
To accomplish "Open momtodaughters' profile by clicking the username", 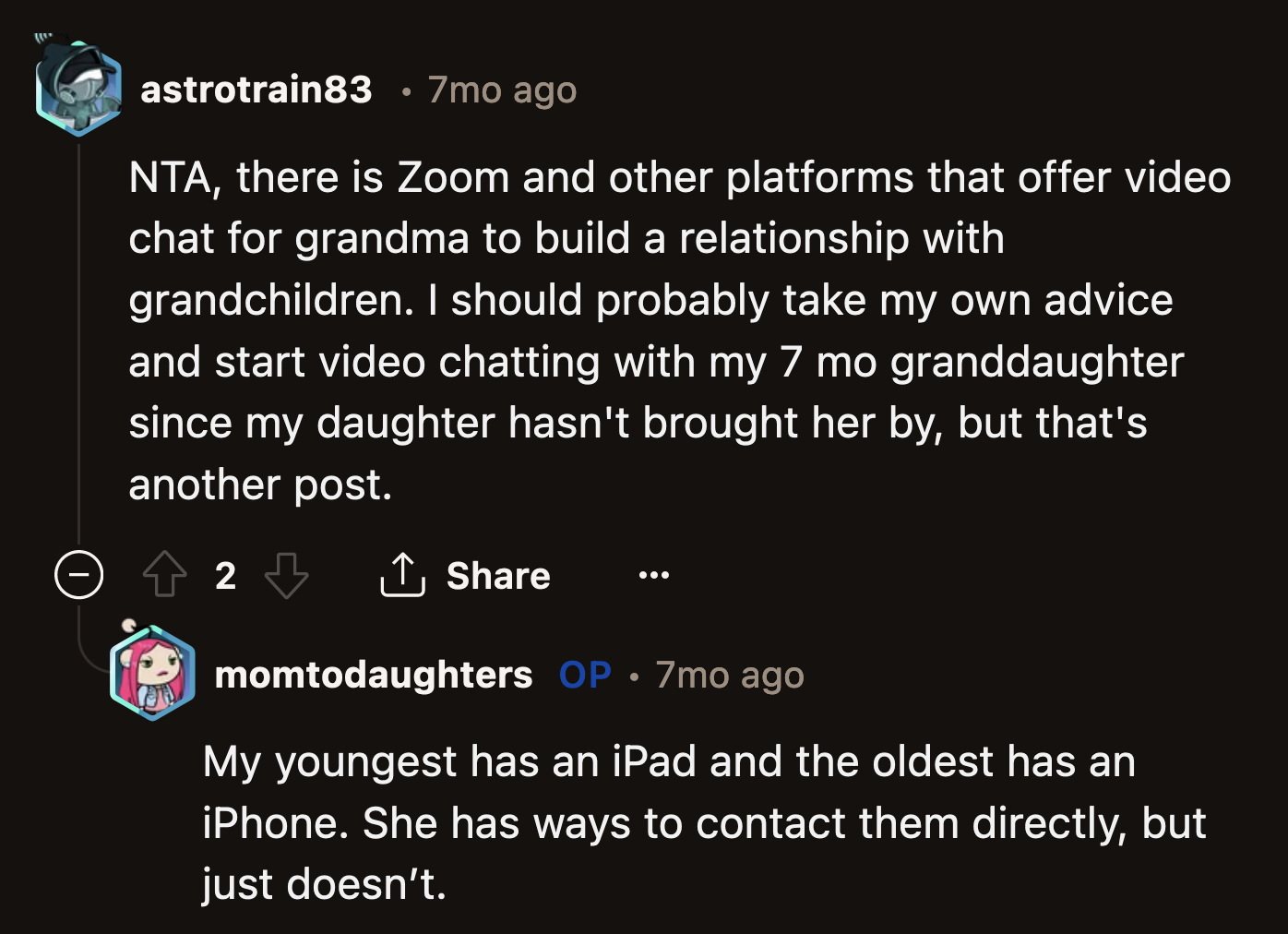I will (373, 675).
